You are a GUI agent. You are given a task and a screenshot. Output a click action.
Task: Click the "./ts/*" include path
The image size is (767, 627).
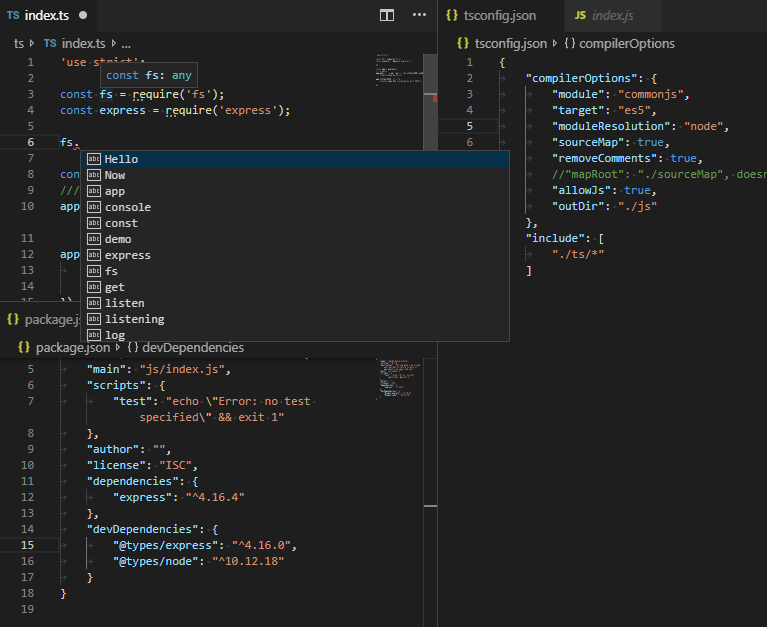pyautogui.click(x=578, y=254)
